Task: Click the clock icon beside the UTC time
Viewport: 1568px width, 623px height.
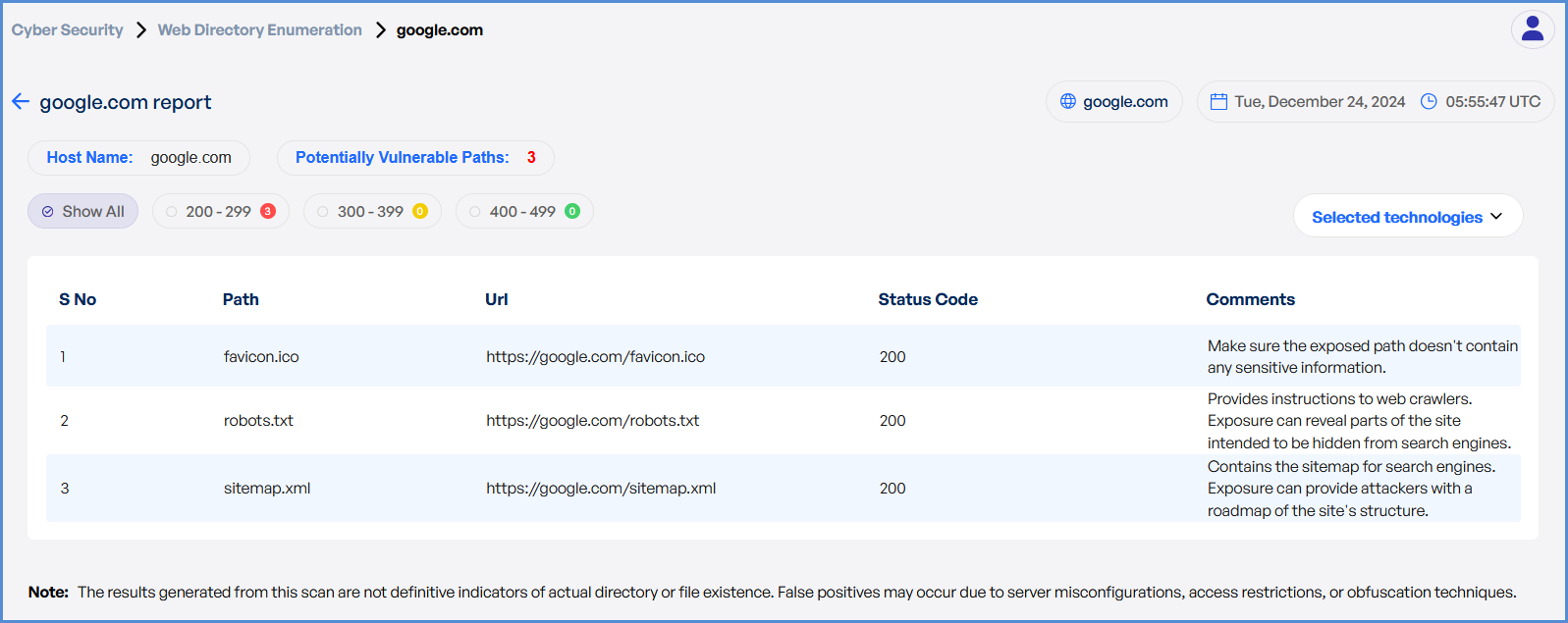Action: tap(1429, 102)
